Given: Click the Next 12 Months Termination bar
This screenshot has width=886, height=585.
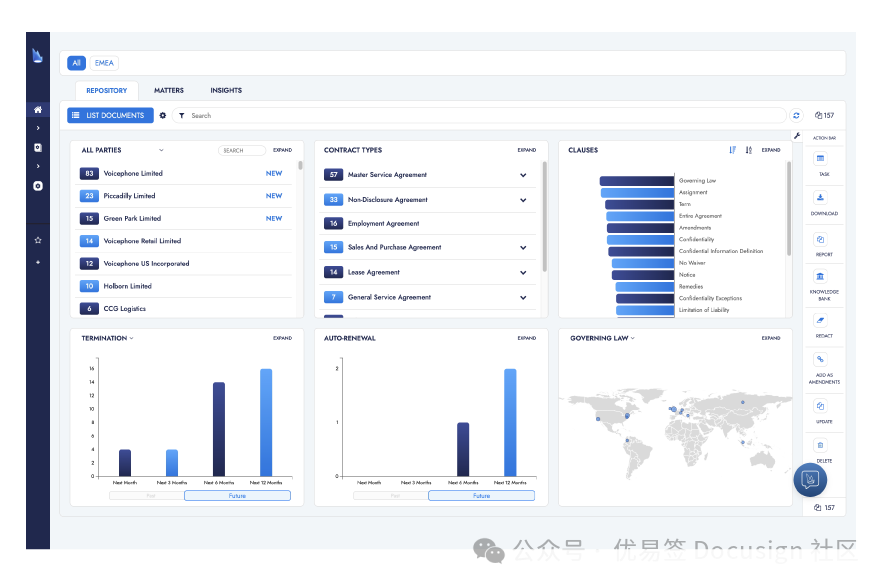Looking at the screenshot, I should coord(266,422).
